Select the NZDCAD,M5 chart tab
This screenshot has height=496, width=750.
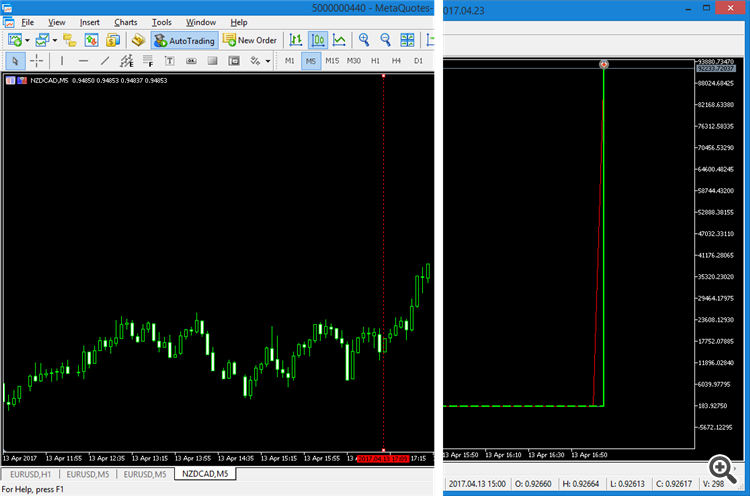(x=205, y=474)
